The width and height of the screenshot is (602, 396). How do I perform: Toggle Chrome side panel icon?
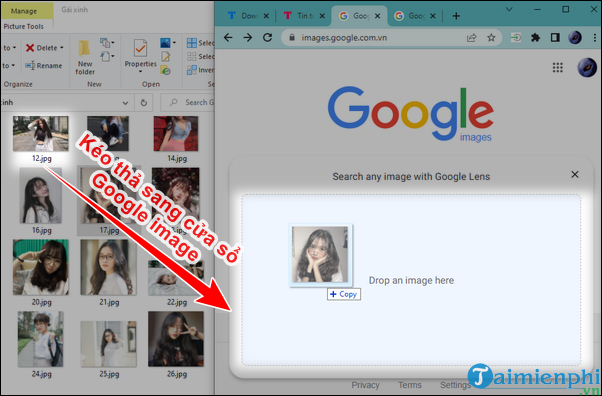[555, 38]
